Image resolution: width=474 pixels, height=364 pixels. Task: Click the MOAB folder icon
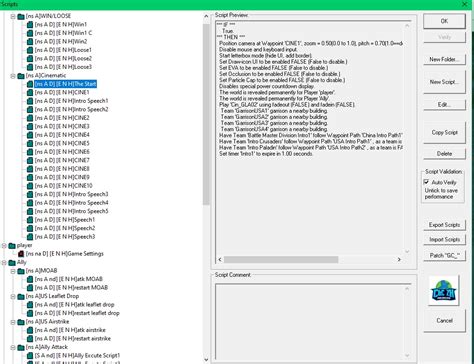(x=21, y=271)
